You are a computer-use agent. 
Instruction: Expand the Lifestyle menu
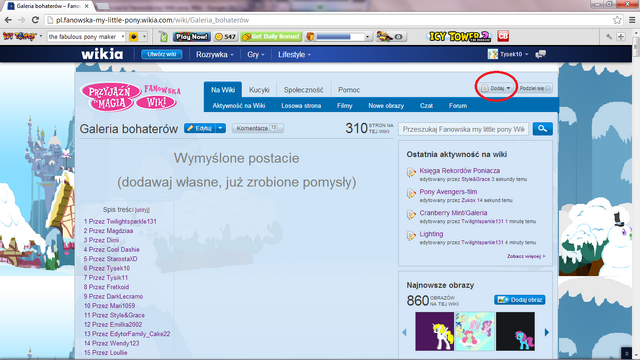point(294,54)
